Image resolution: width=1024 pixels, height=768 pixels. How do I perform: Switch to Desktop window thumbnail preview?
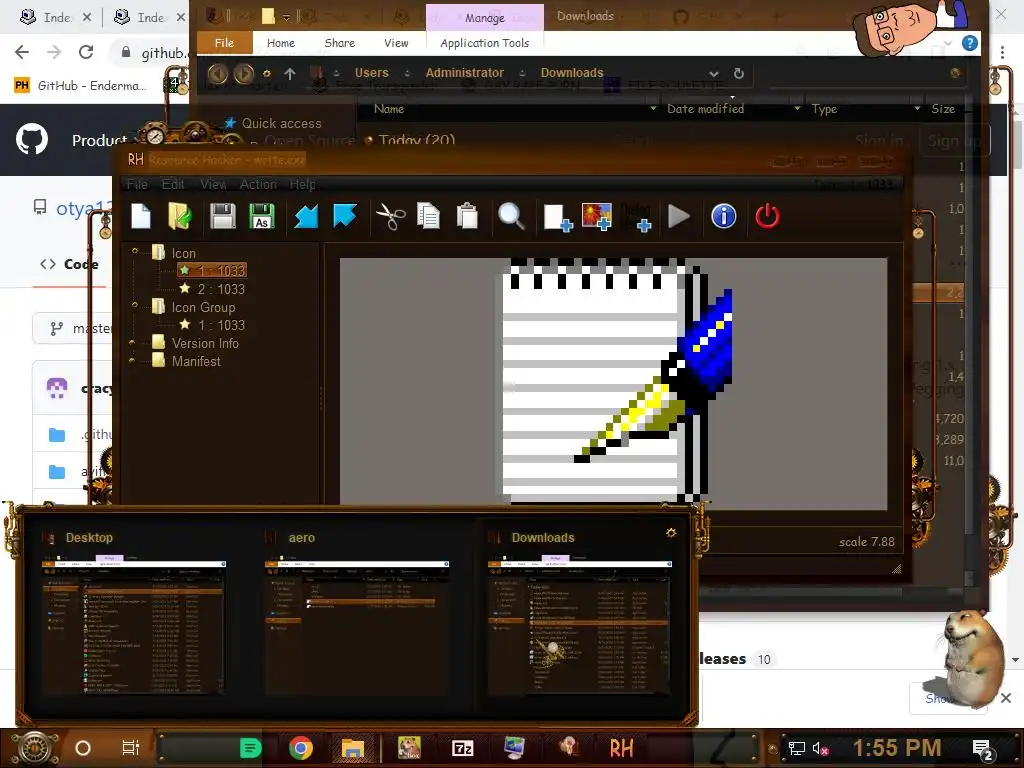135,615
